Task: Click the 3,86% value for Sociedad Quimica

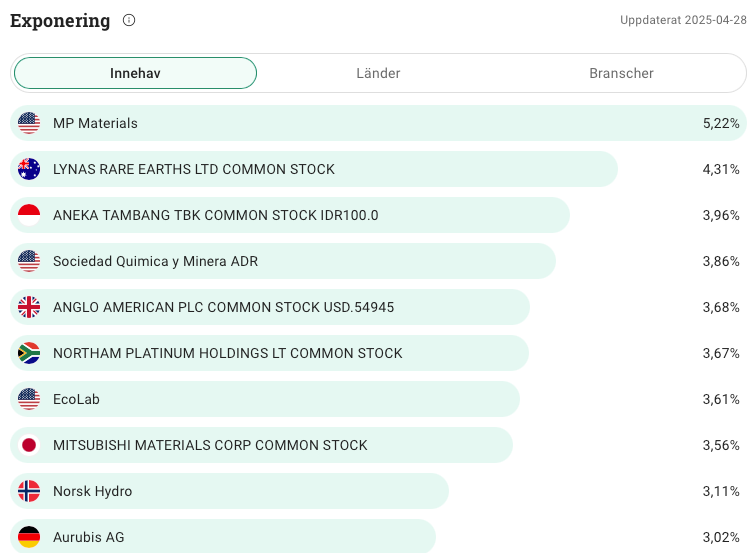Action: click(721, 261)
